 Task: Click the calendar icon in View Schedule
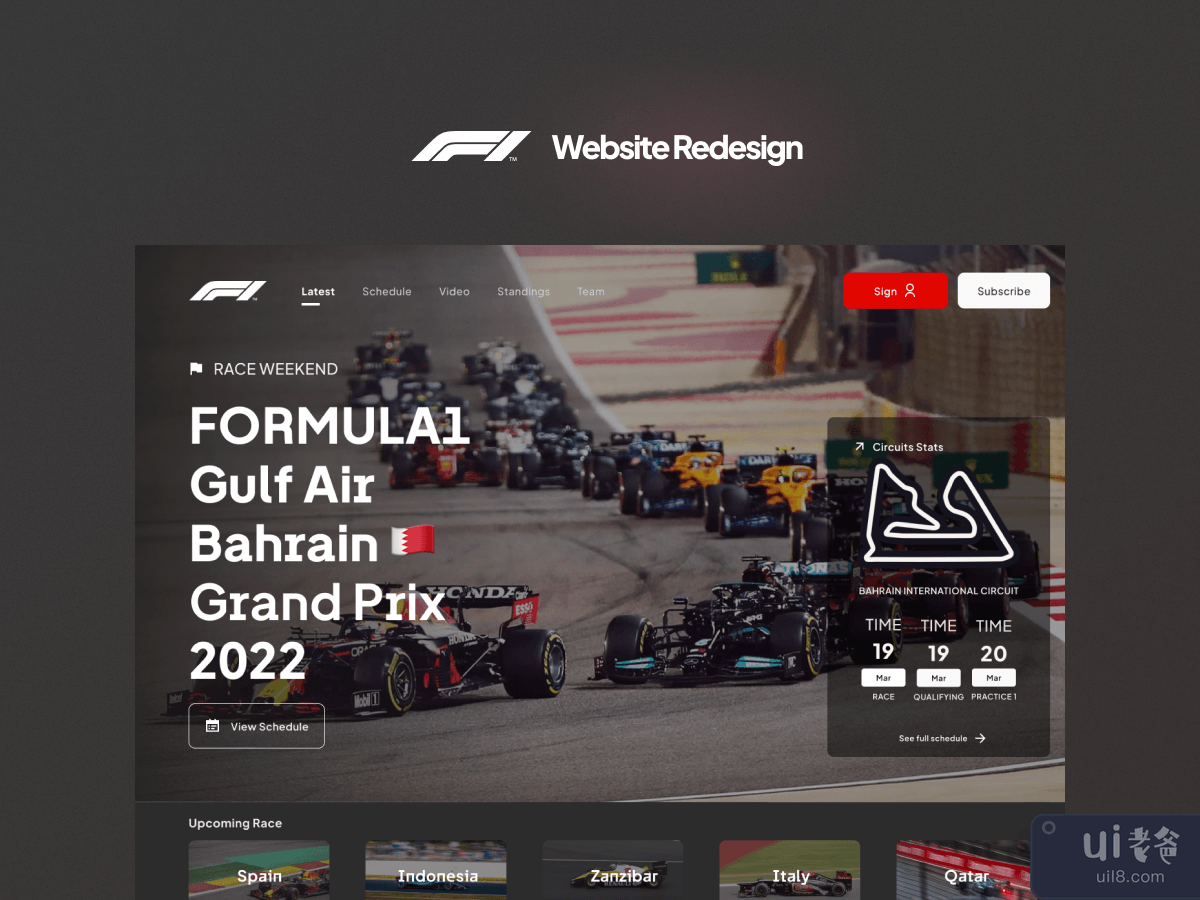tap(212, 726)
